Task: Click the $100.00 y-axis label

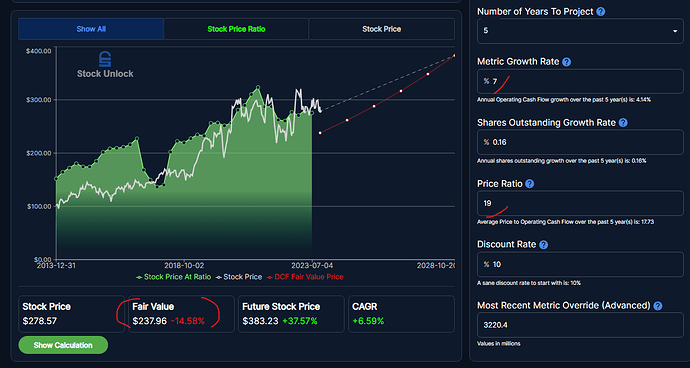Action: [x=39, y=206]
